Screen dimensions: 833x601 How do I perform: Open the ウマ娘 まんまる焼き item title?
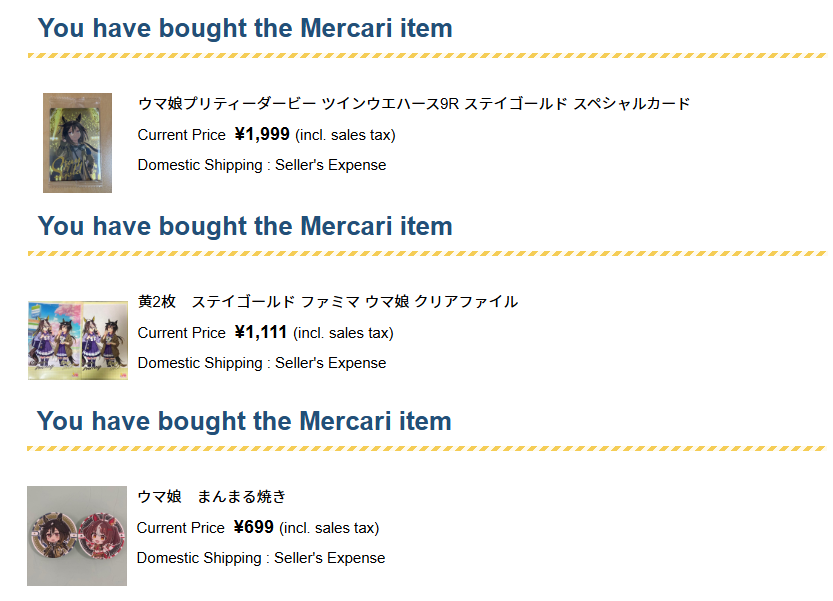point(212,496)
